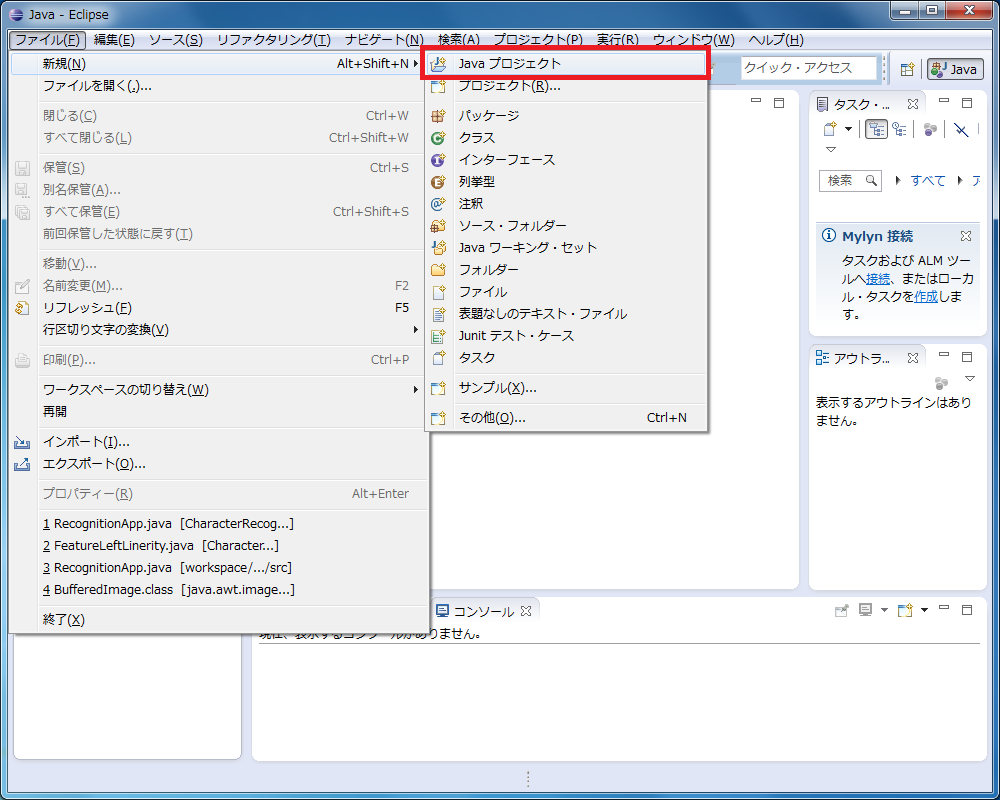Open the 編集(E) menu
The height and width of the screenshot is (800, 1000).
[114, 40]
